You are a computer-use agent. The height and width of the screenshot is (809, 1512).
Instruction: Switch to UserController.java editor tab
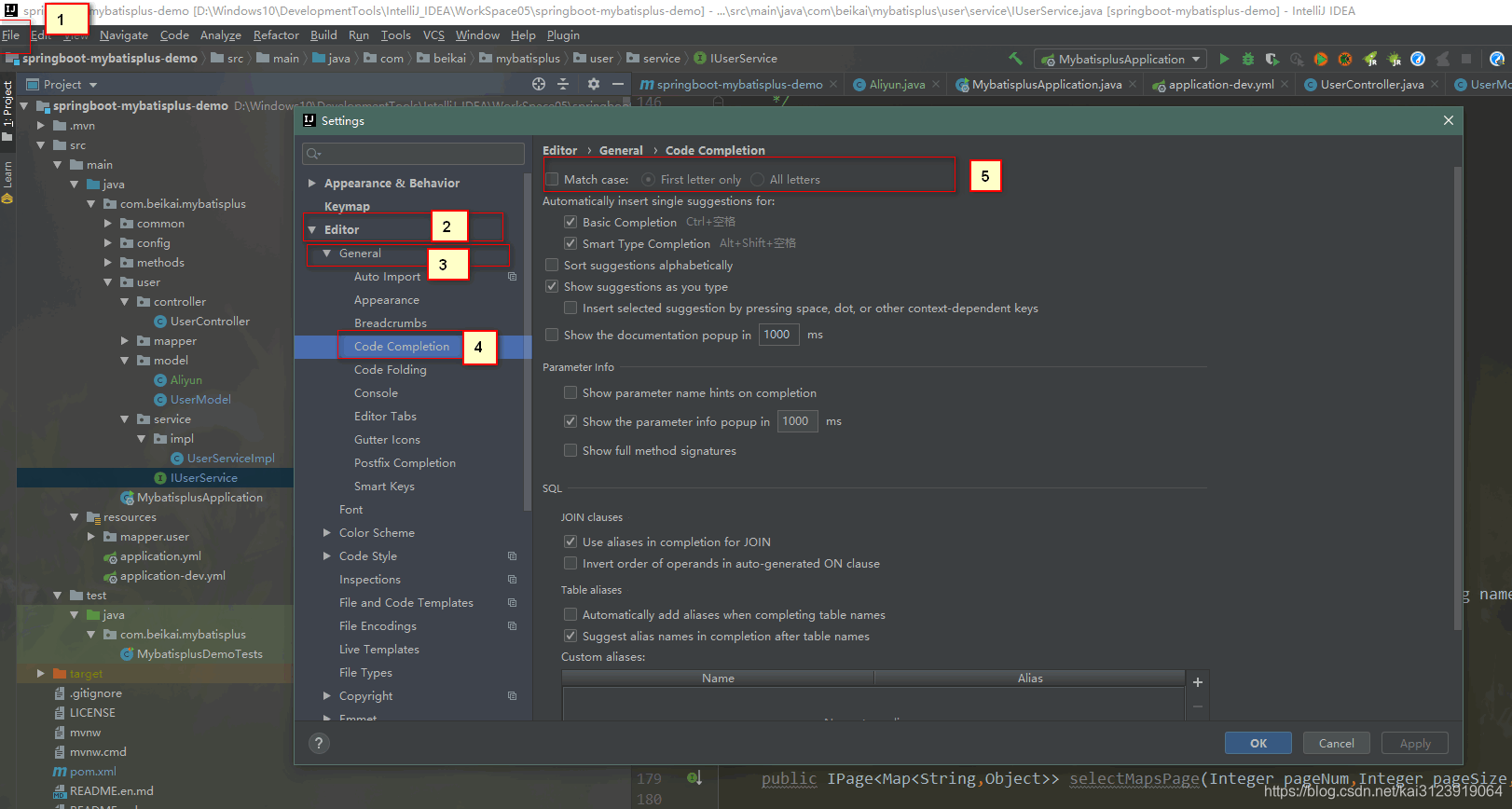click(x=1371, y=84)
